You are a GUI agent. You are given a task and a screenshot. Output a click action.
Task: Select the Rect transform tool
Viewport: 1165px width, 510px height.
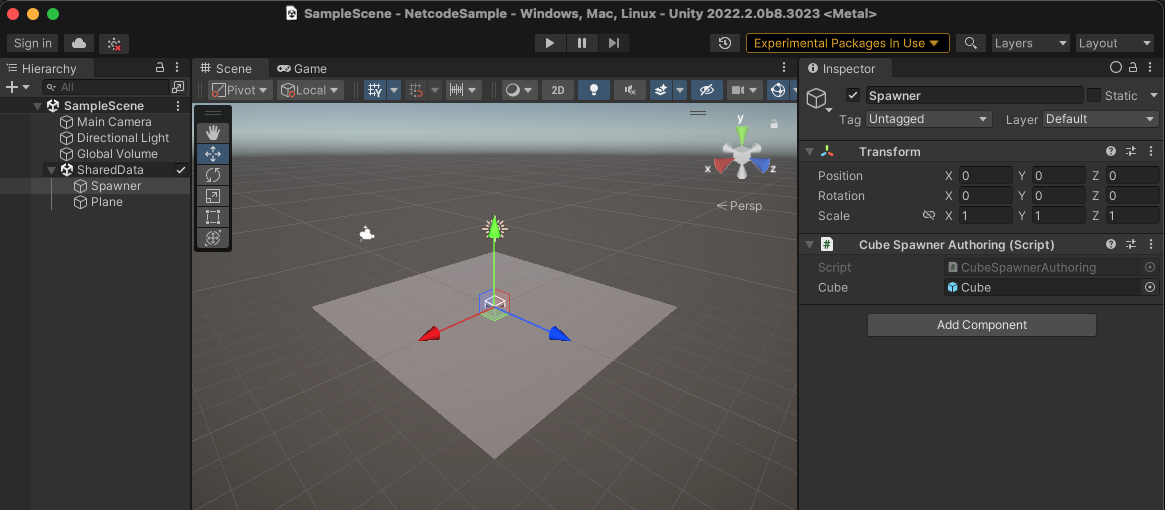coord(212,217)
